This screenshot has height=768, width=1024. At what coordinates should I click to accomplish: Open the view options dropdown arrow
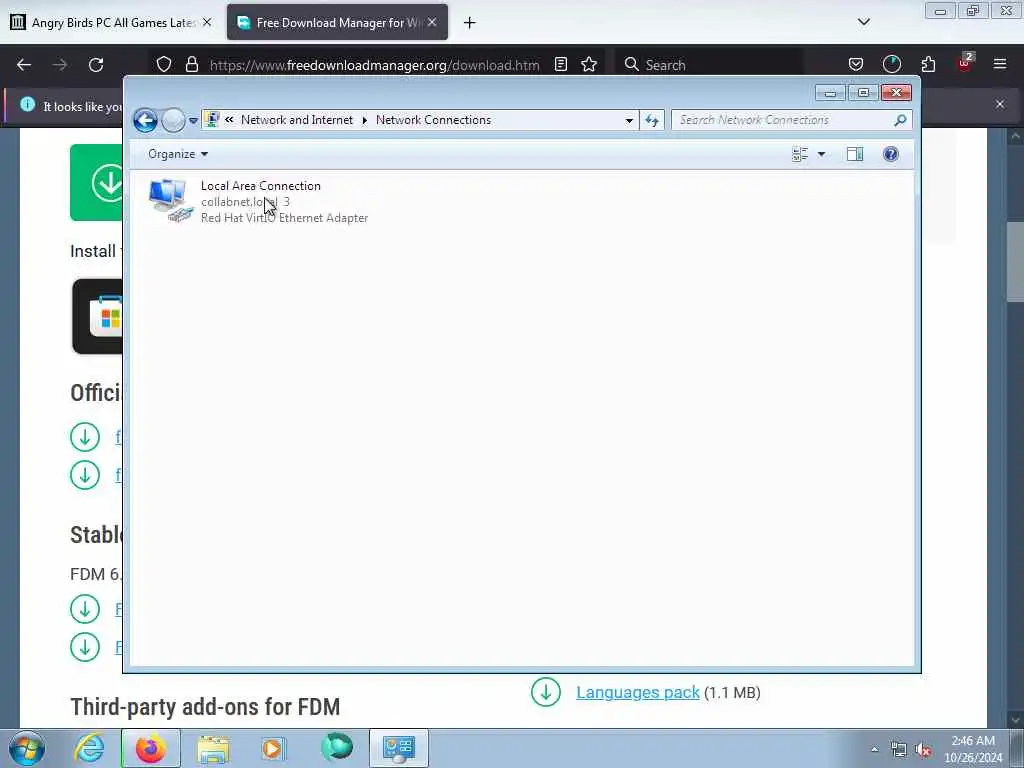click(x=822, y=154)
